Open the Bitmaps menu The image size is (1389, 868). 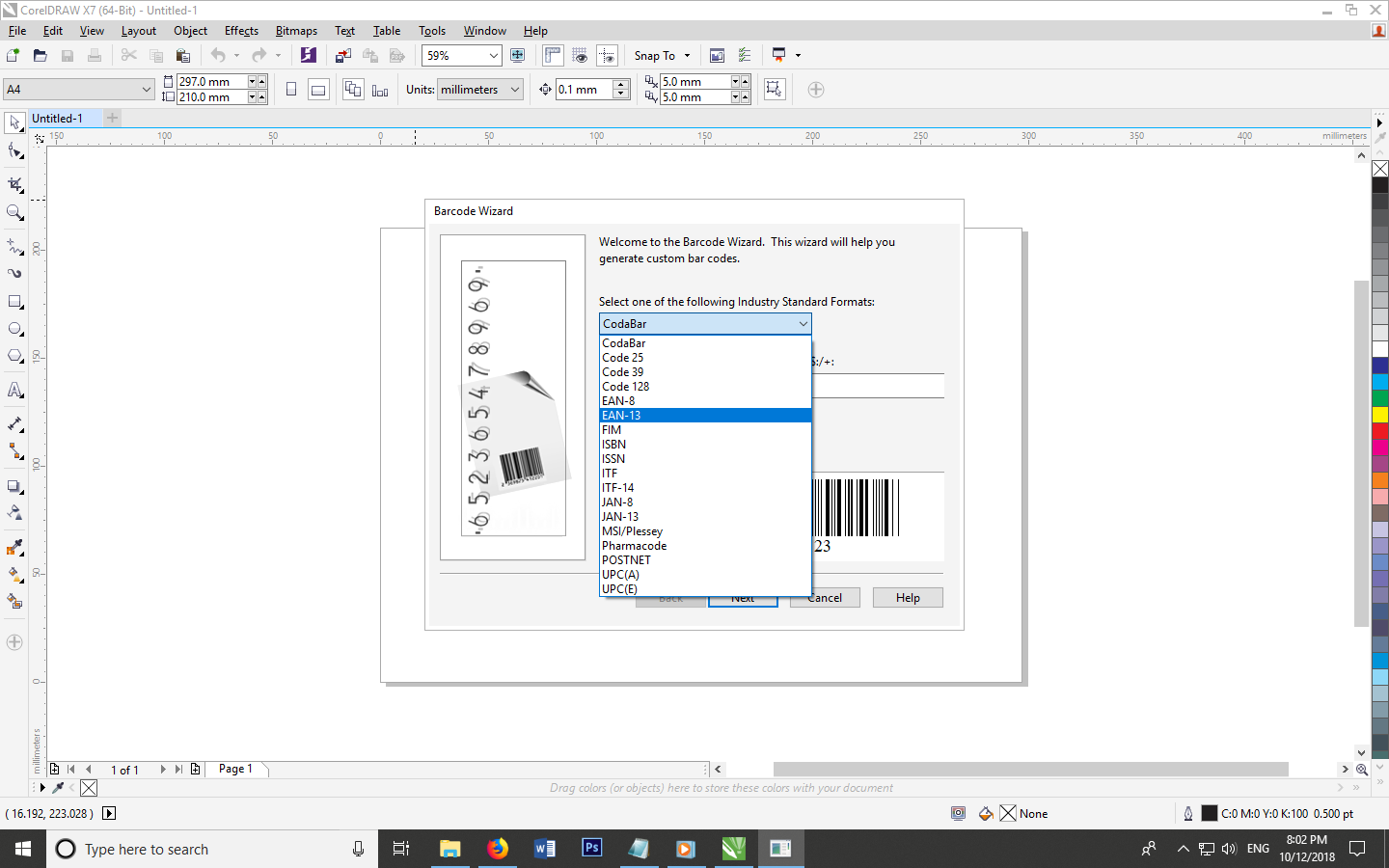pos(296,31)
